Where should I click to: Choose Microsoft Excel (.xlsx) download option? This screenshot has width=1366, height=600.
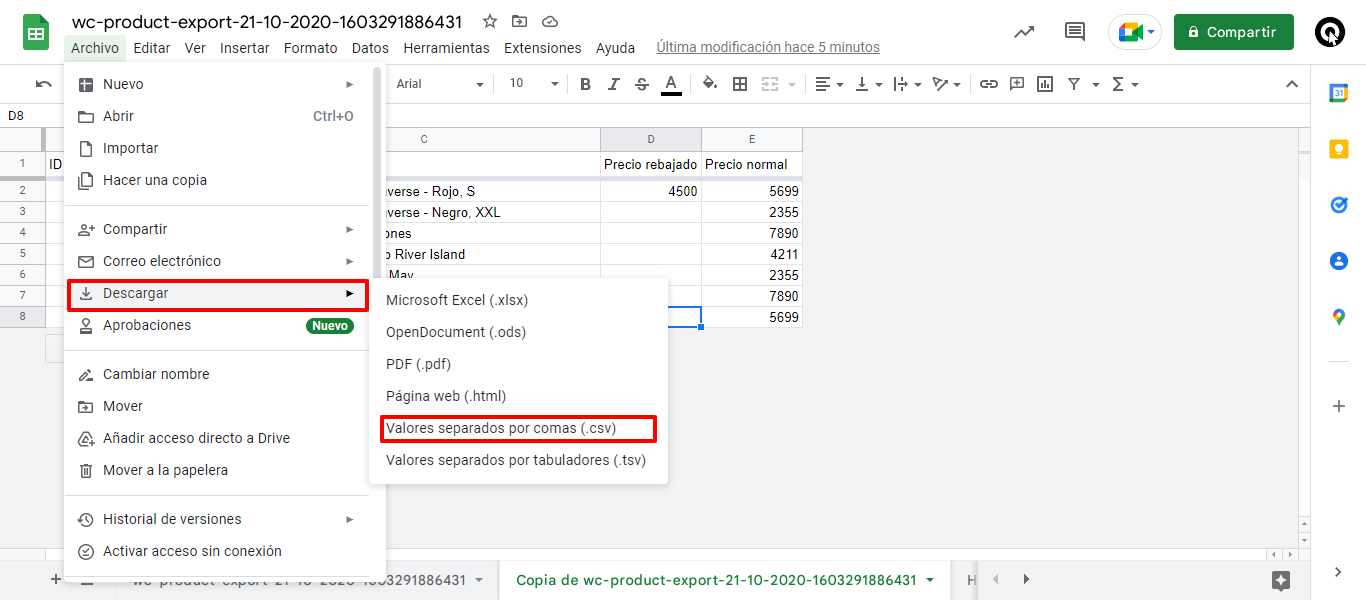[x=457, y=300]
